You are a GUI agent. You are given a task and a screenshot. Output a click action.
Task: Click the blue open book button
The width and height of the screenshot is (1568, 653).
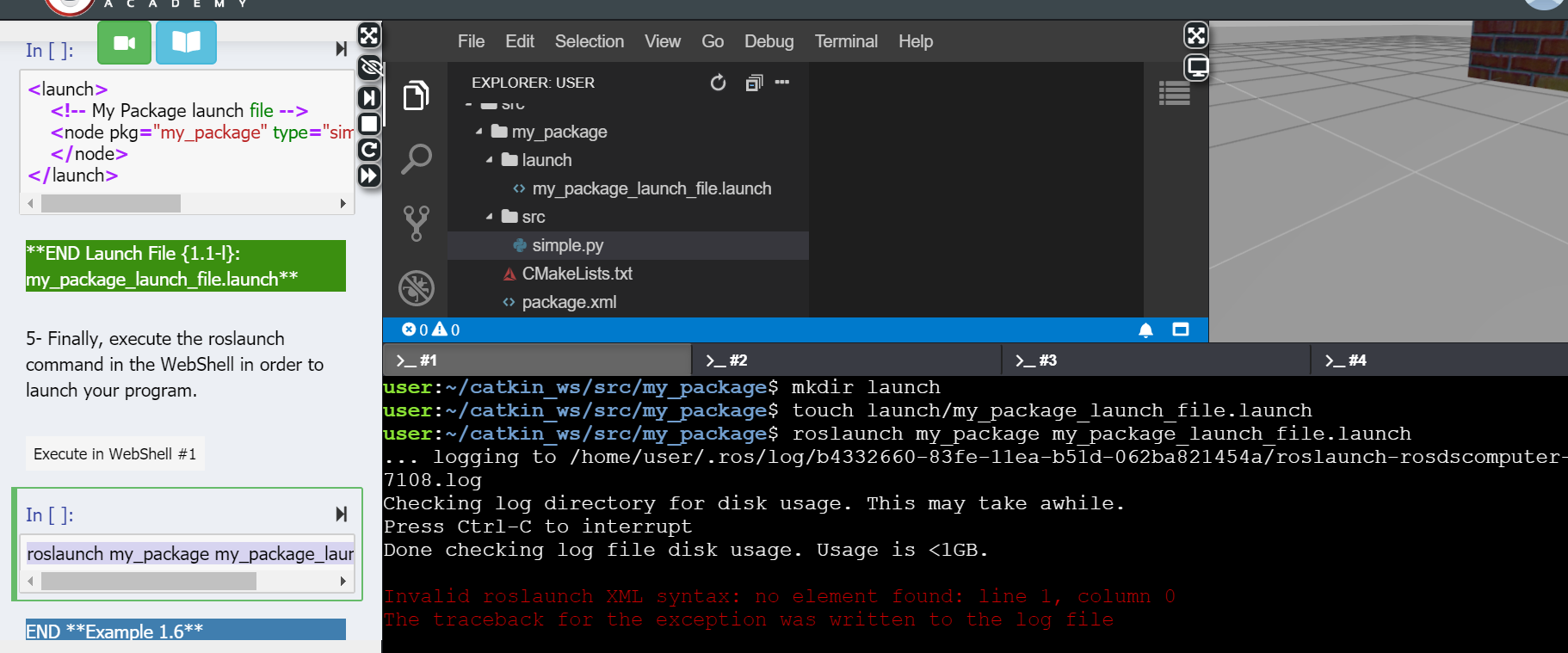point(186,42)
